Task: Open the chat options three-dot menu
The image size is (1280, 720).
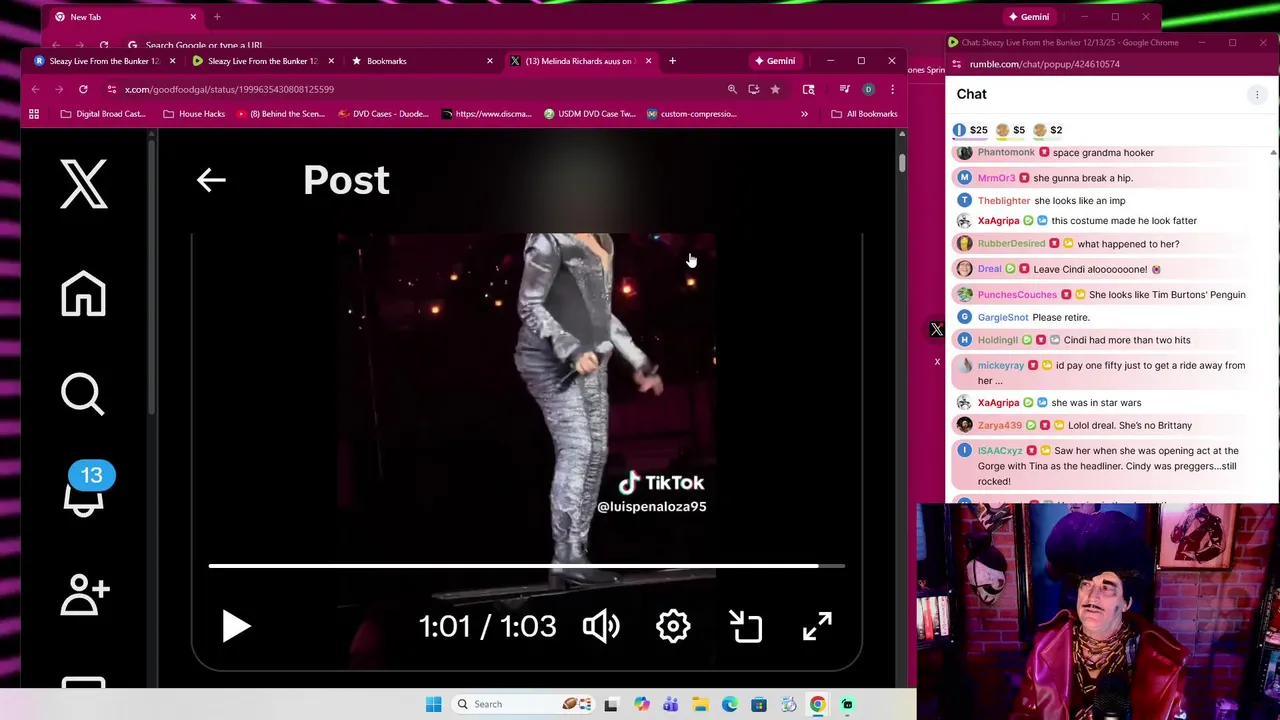Action: (x=1257, y=95)
